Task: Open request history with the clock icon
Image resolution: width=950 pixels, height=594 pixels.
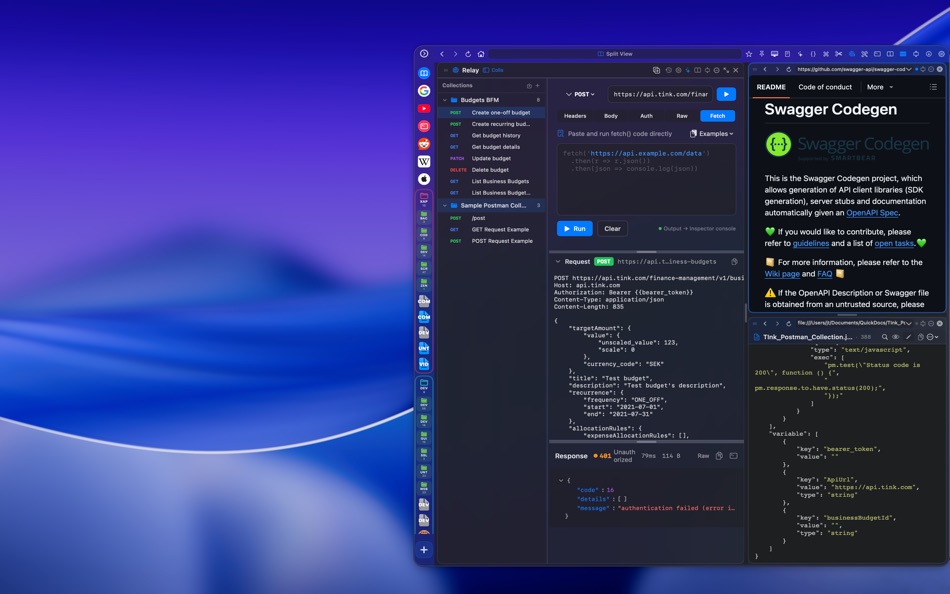Action: pos(668,70)
